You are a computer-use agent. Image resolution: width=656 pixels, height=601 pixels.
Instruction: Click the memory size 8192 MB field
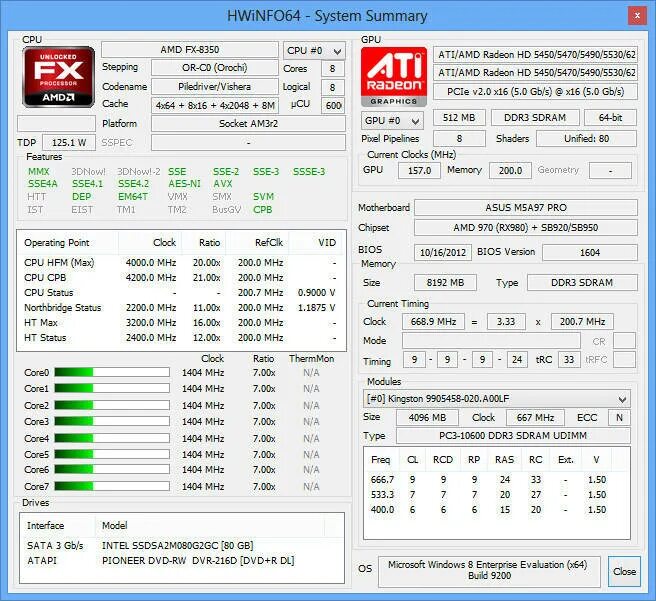[x=445, y=283]
